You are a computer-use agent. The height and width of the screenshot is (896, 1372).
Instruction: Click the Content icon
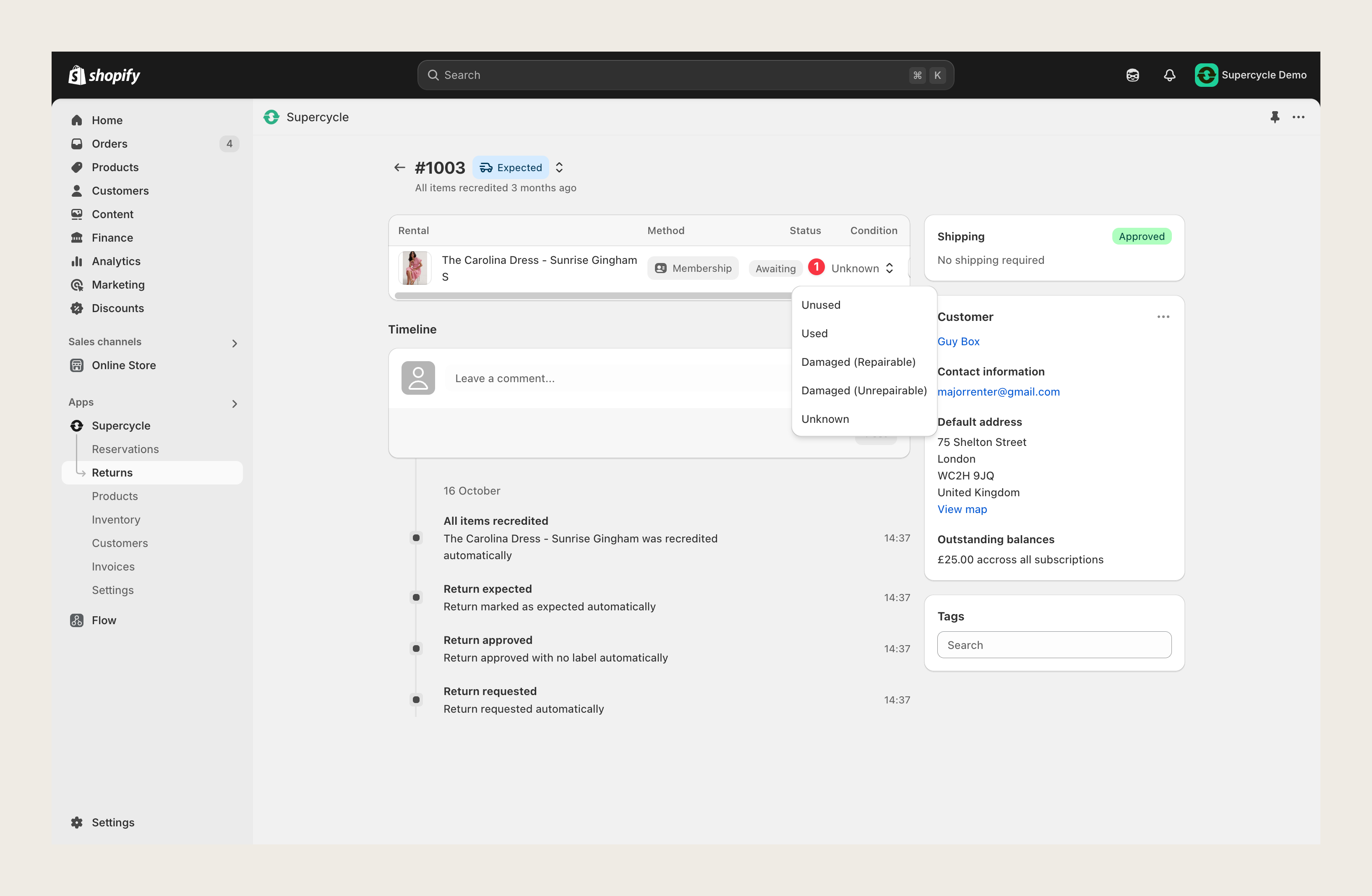coord(77,214)
